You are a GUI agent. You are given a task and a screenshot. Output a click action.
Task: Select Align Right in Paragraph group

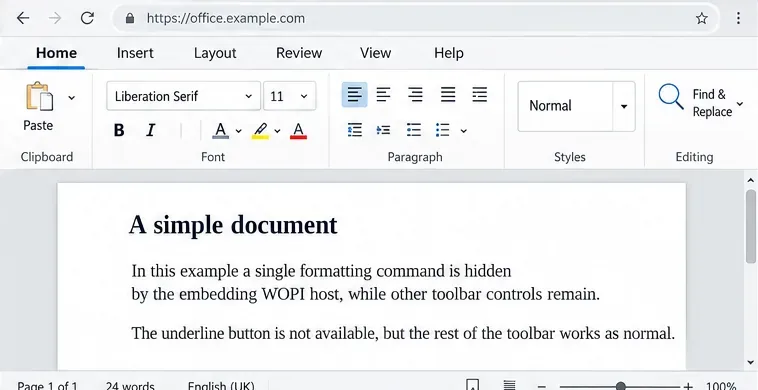415,94
